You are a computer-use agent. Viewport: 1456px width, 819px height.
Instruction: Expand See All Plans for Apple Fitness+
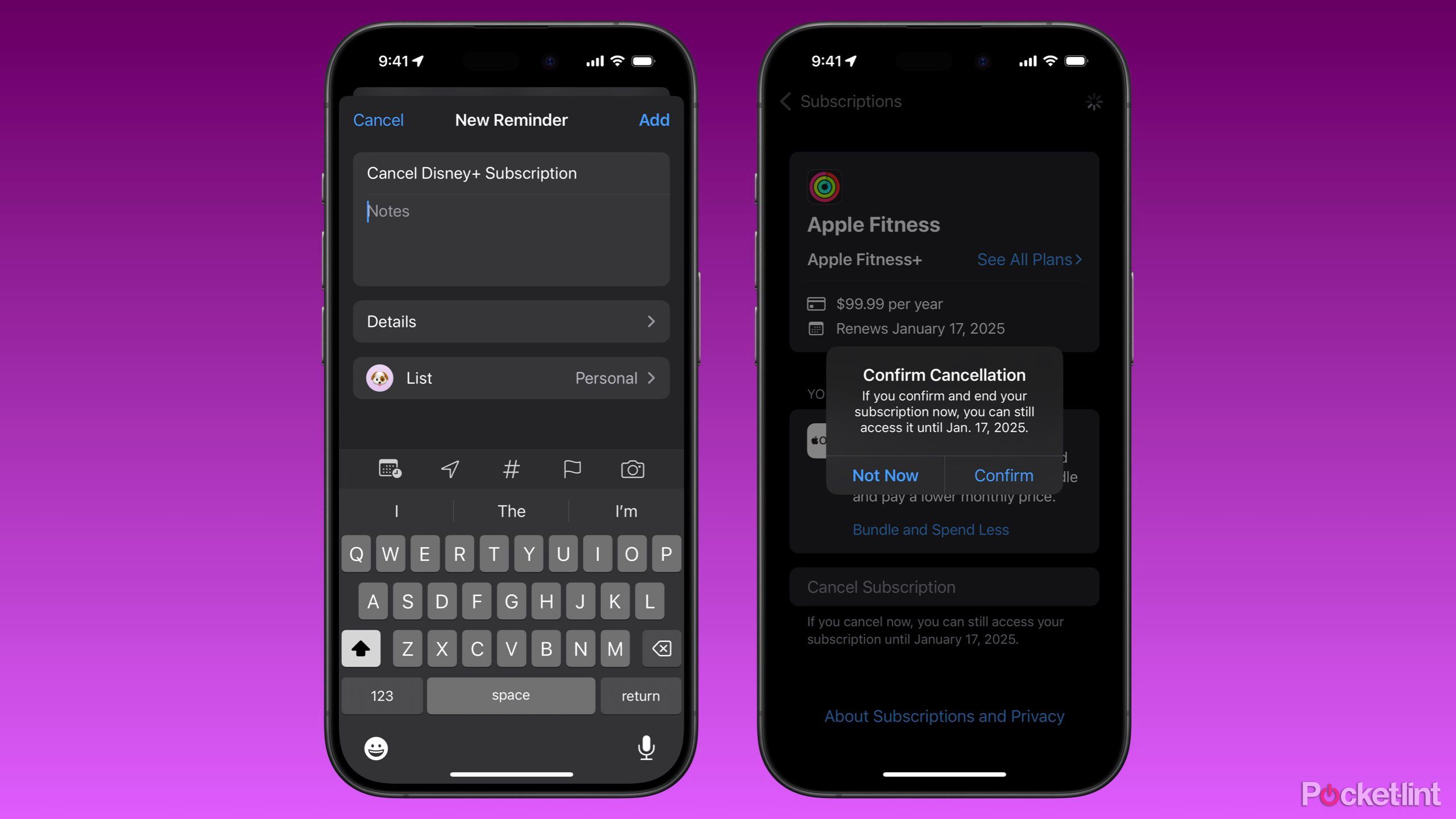[1029, 260]
